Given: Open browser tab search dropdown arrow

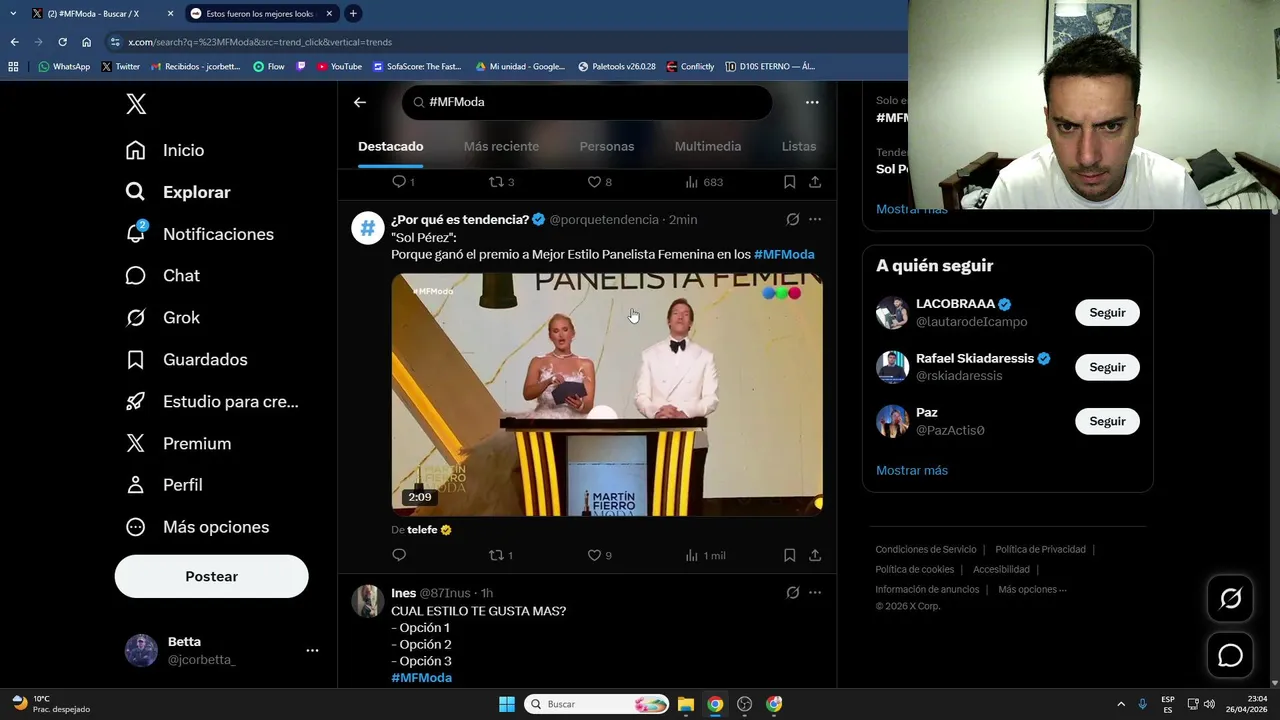Looking at the screenshot, I should 13,14.
